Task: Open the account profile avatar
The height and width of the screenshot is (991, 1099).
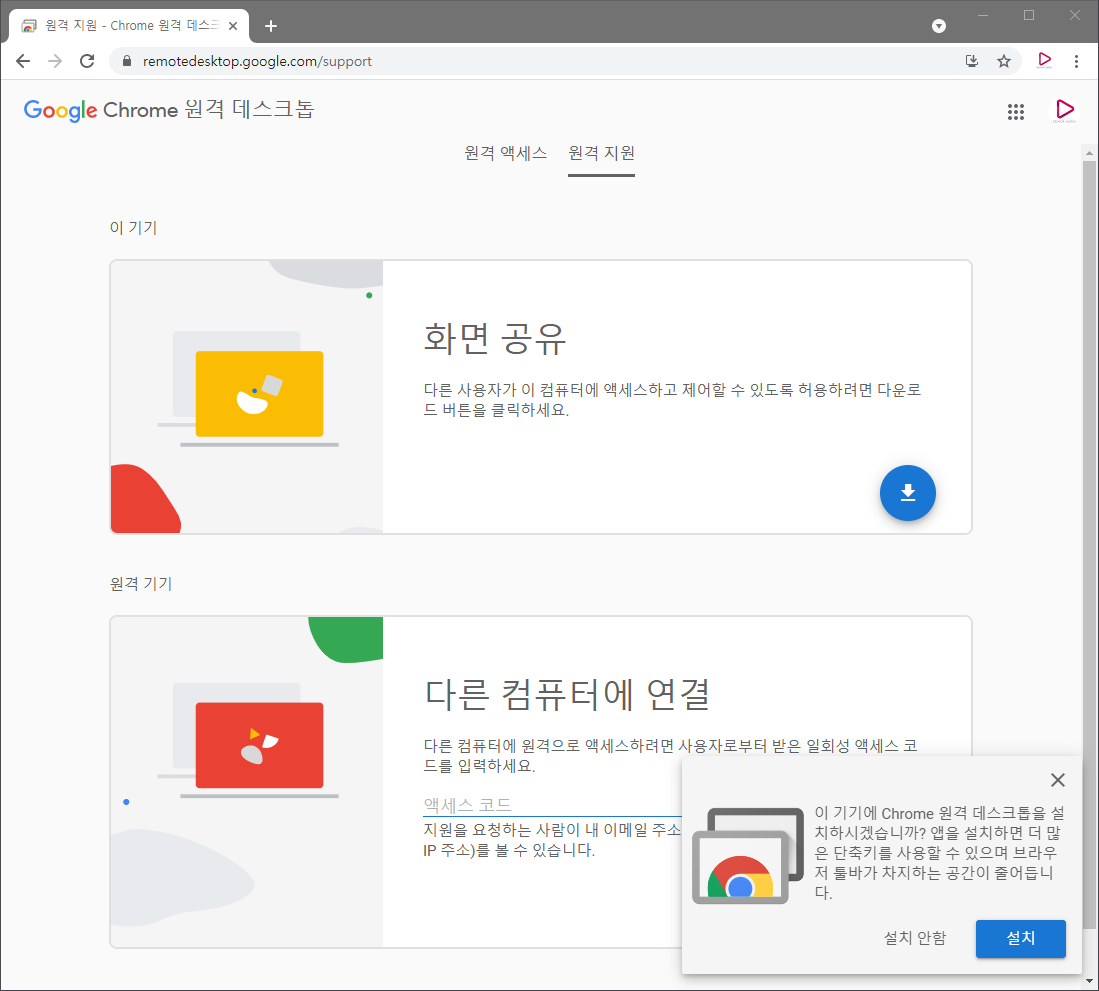Action: pos(1064,111)
